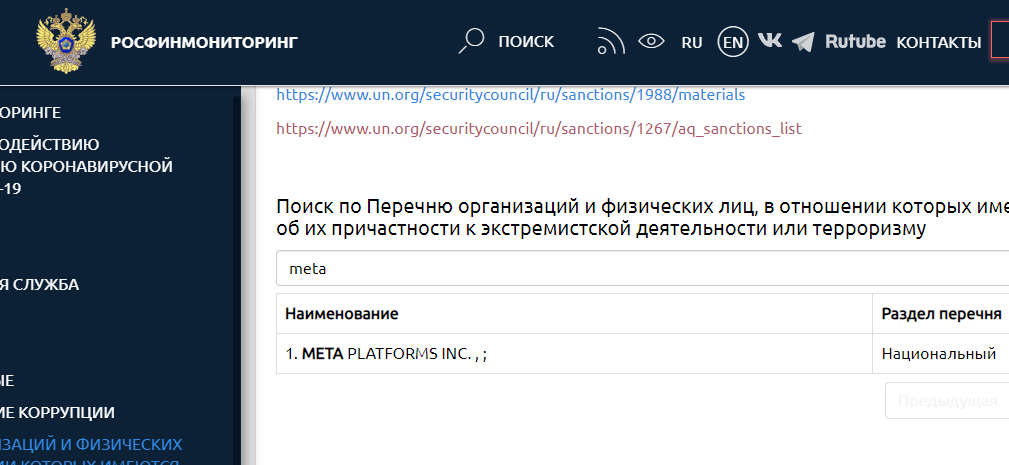Open the VK social network icon
Screen dimensions: 1009x465
pos(770,41)
